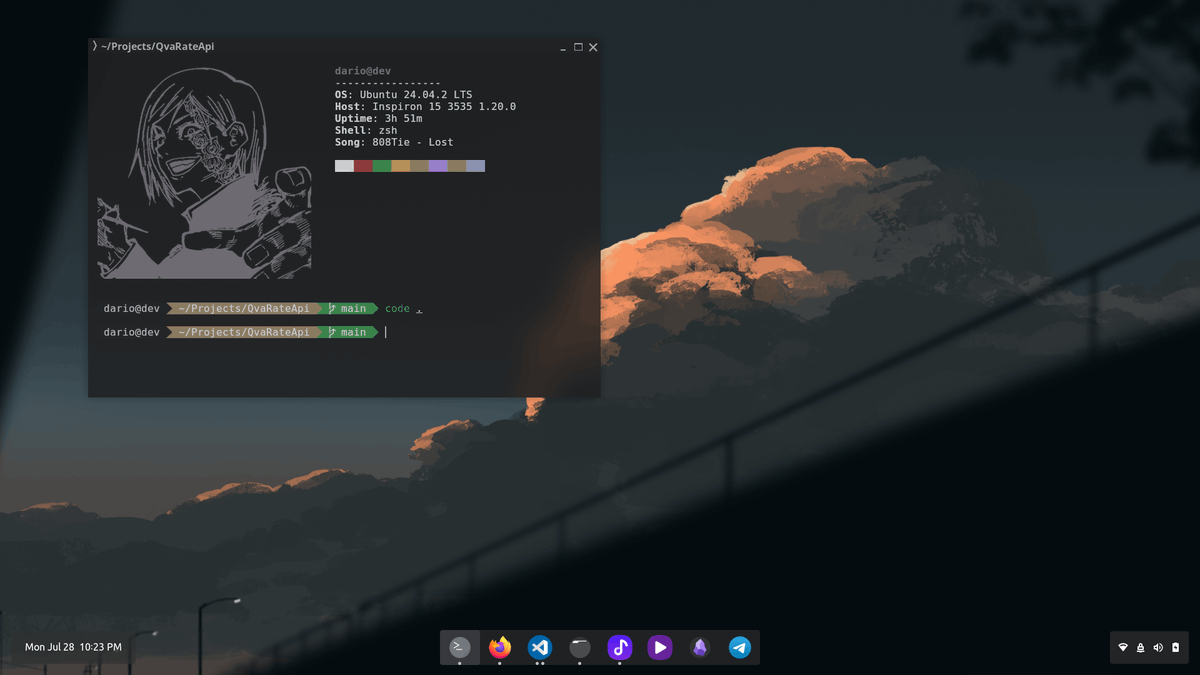This screenshot has height=675, width=1200.
Task: Click the ASCII art portrait in terminal
Action: tap(204, 173)
